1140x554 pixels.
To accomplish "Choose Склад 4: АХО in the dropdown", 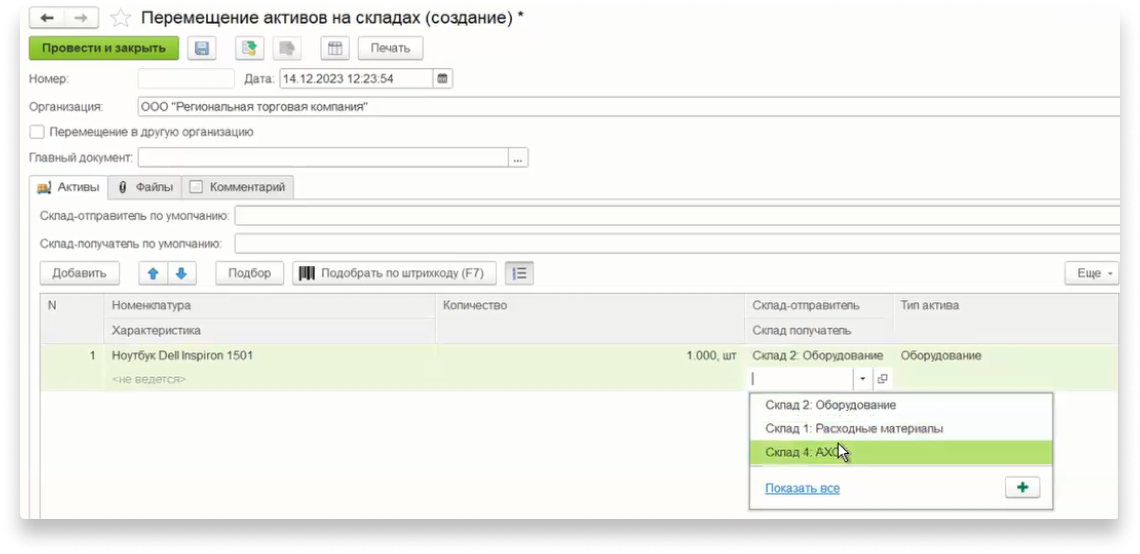I will click(901, 452).
